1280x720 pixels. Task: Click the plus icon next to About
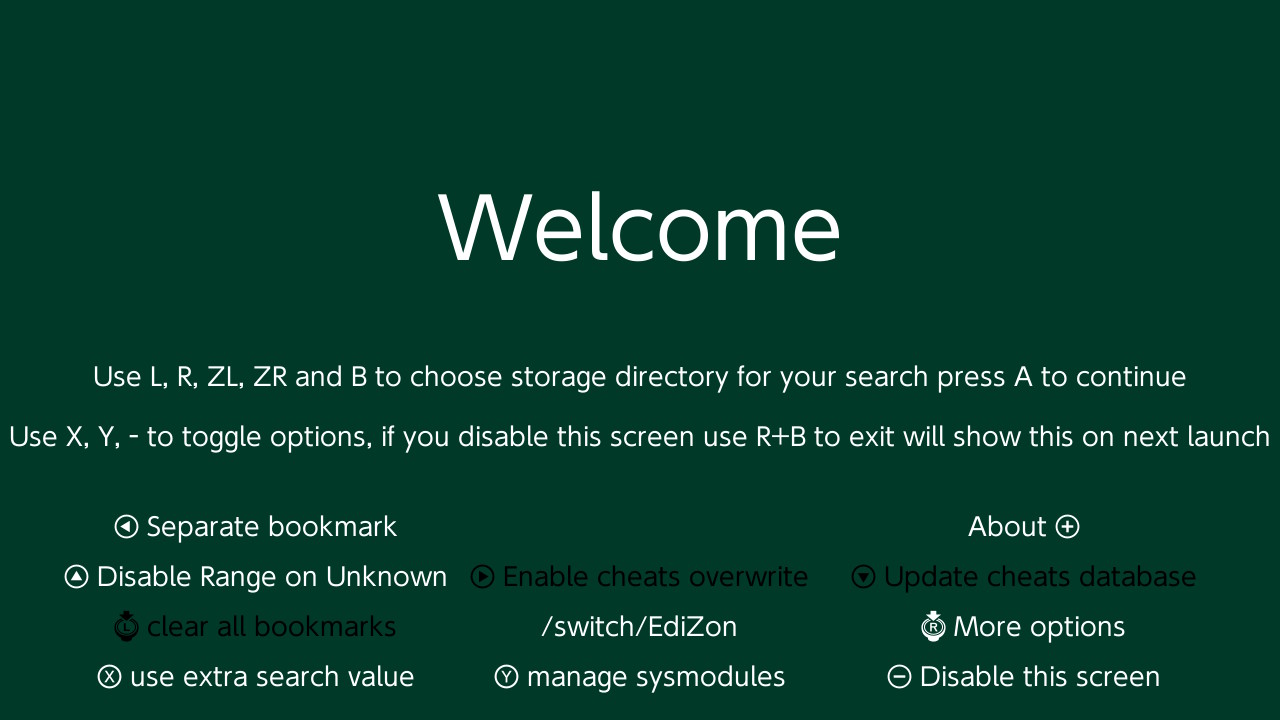[1068, 527]
